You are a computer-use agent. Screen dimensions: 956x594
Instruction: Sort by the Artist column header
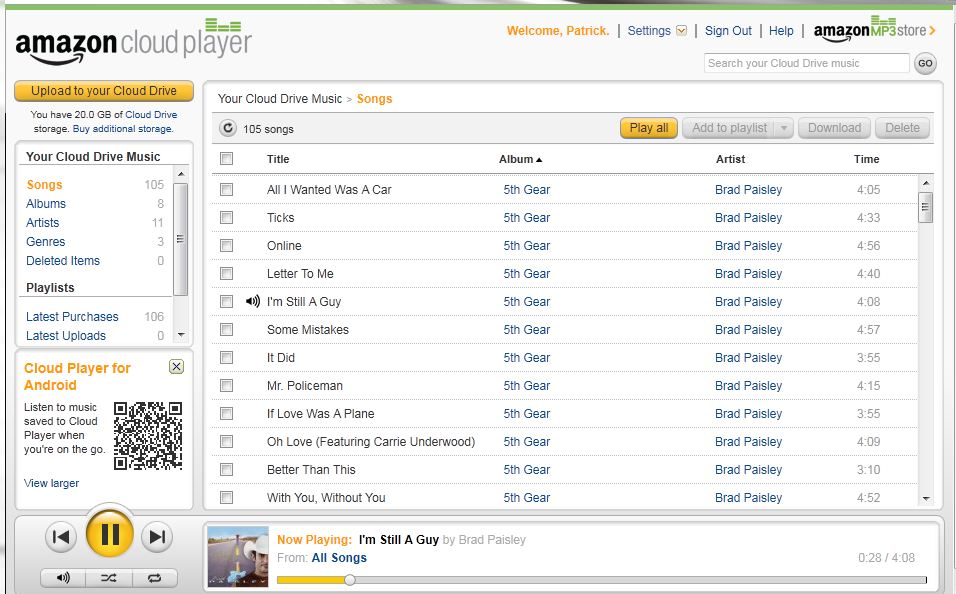pyautogui.click(x=730, y=159)
